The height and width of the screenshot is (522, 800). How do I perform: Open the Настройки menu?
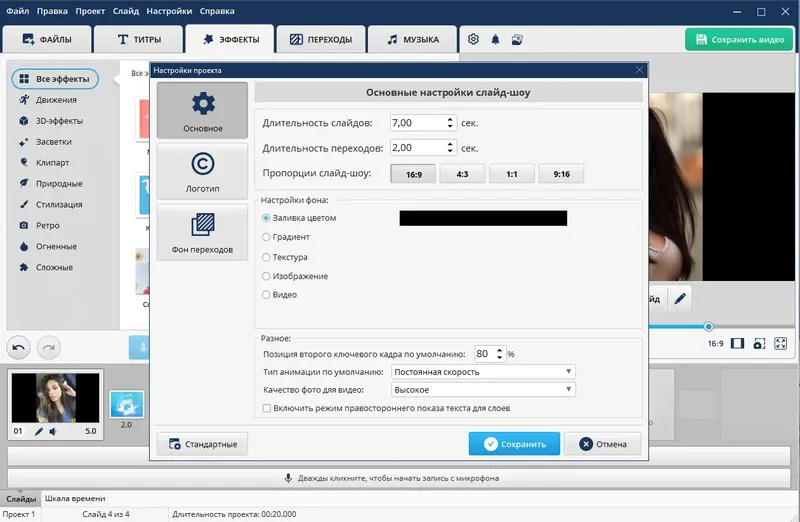[169, 11]
